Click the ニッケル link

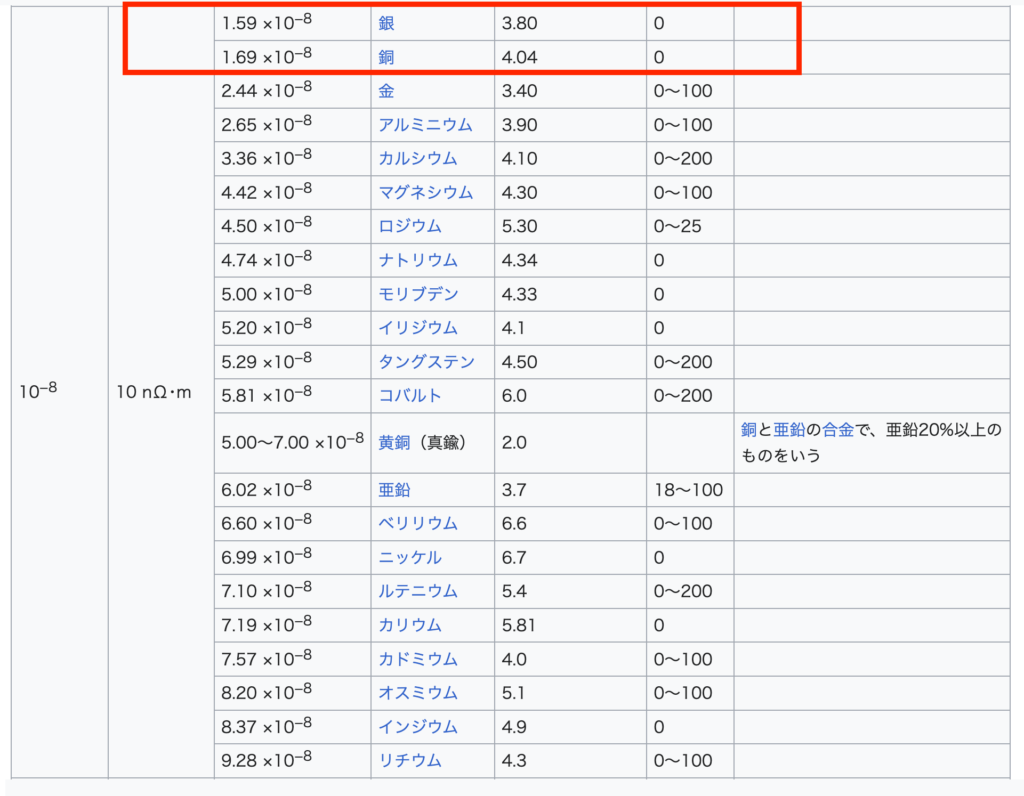(x=410, y=558)
